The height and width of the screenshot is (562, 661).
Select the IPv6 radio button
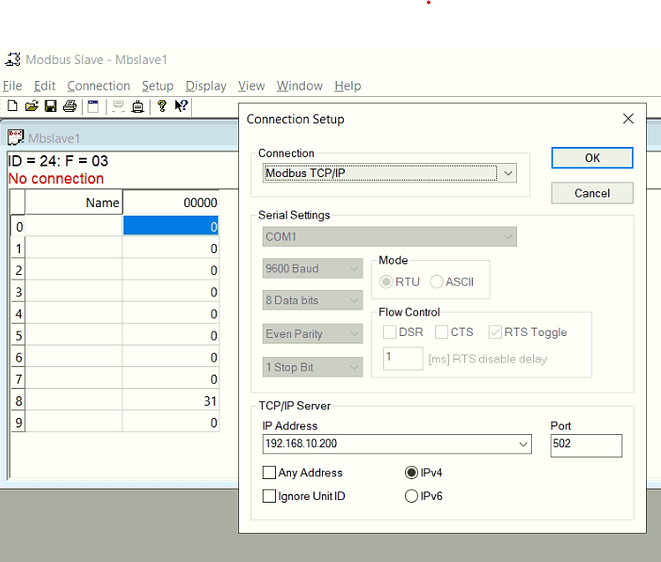pos(411,496)
